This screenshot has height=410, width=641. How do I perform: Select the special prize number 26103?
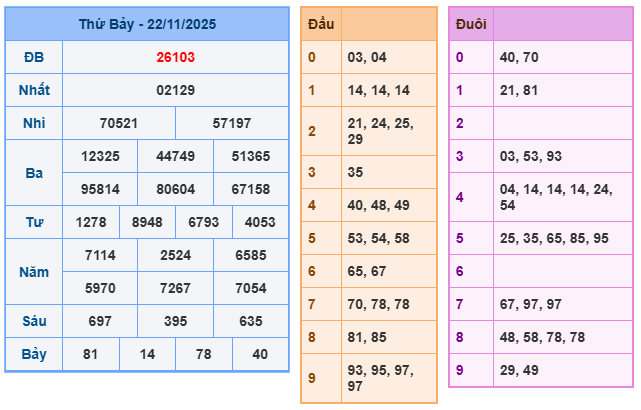coord(176,57)
